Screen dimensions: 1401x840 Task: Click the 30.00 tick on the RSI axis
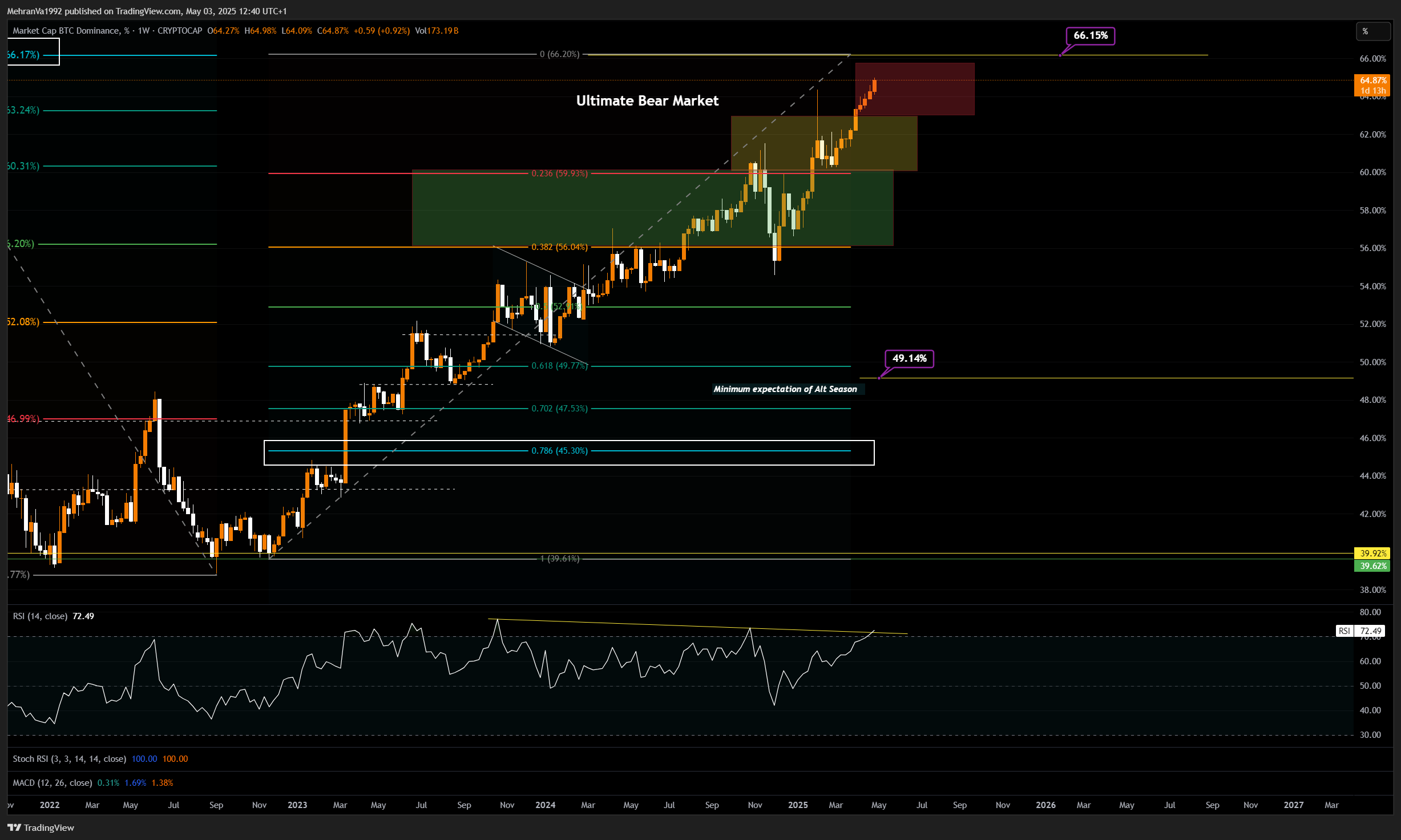(x=1370, y=735)
